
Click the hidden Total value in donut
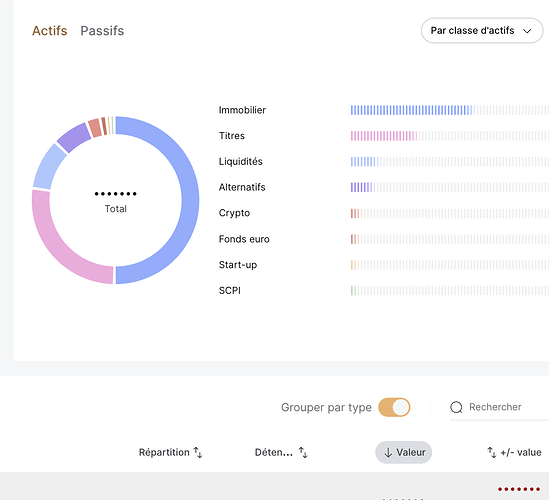[x=116, y=194]
